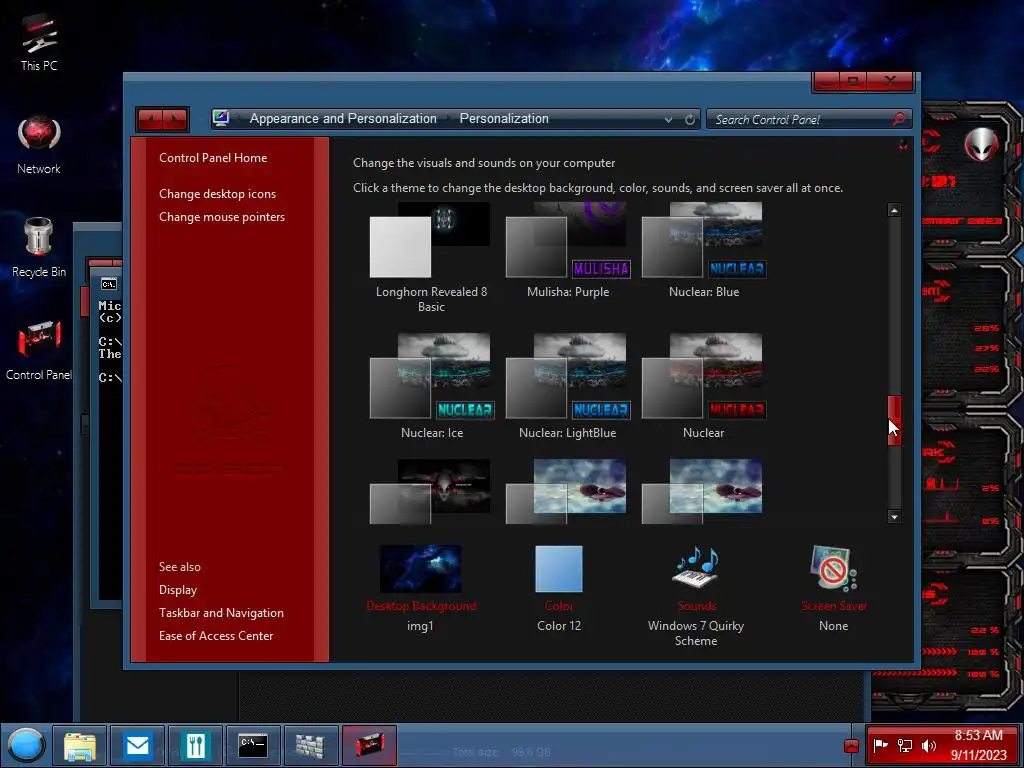The width and height of the screenshot is (1024, 768).
Task: Click the Back navigation arrow
Action: [151, 120]
